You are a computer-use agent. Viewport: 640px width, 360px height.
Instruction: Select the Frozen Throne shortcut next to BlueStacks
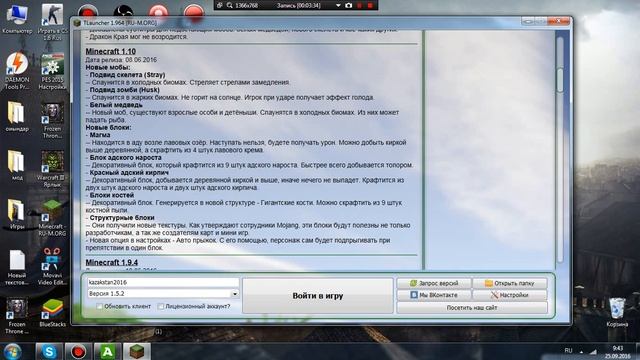(17, 316)
